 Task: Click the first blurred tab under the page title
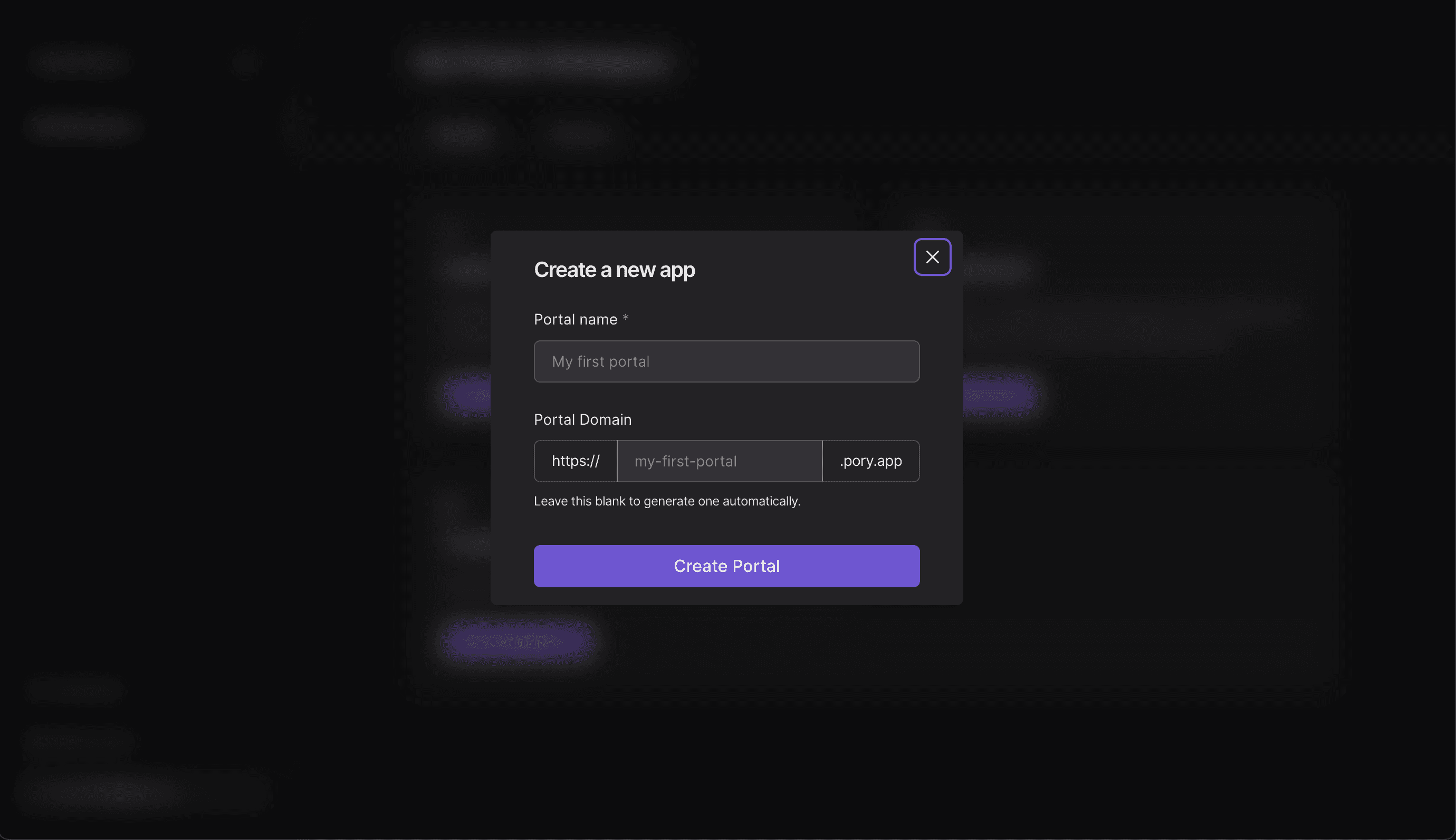[x=461, y=135]
